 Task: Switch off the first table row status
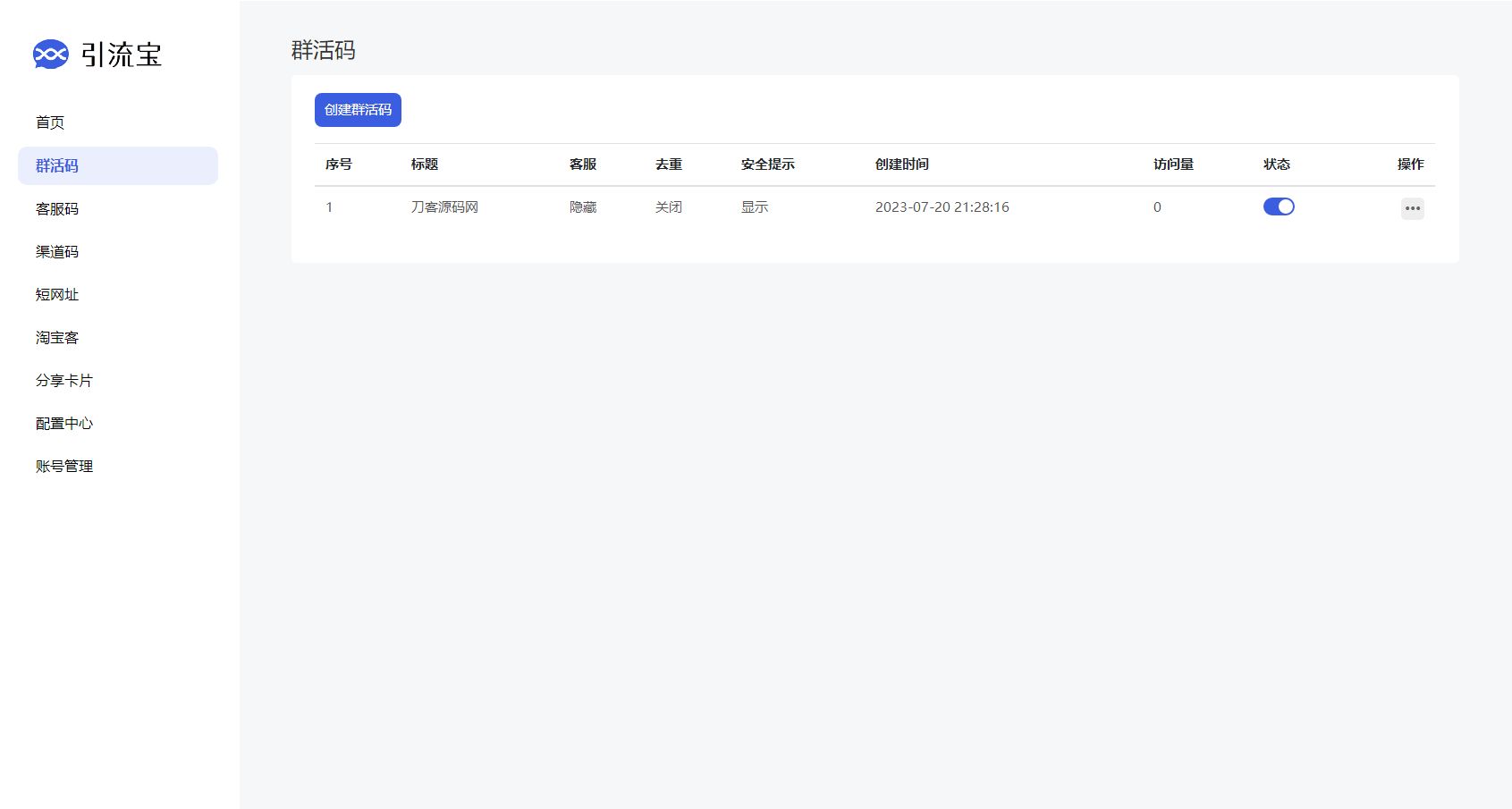(1278, 206)
